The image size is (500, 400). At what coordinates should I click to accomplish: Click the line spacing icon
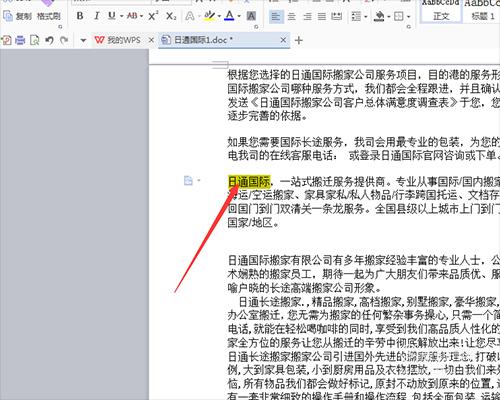tap(356, 16)
